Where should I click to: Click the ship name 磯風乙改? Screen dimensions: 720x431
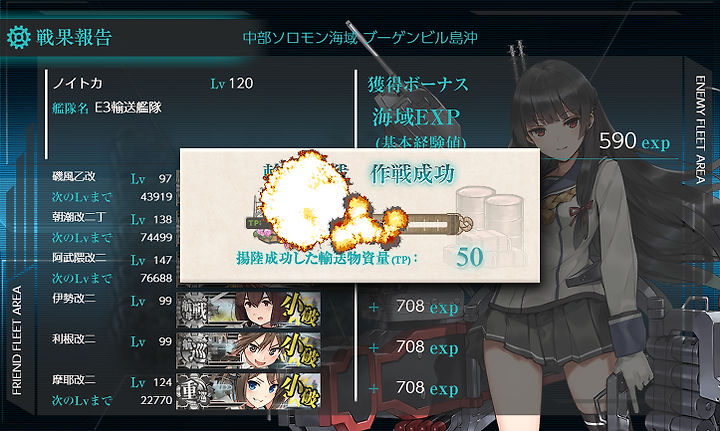pyautogui.click(x=73, y=176)
